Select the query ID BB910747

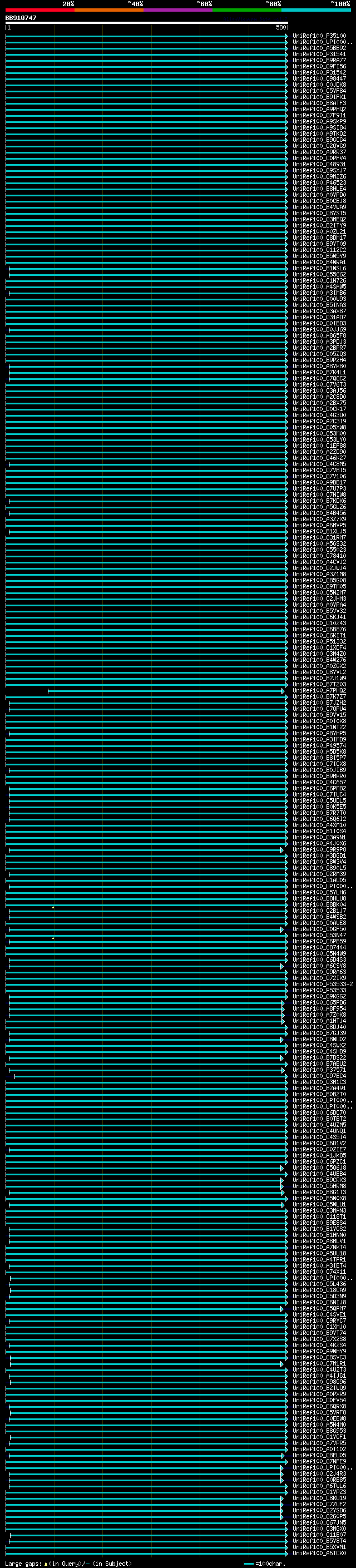click(x=21, y=18)
